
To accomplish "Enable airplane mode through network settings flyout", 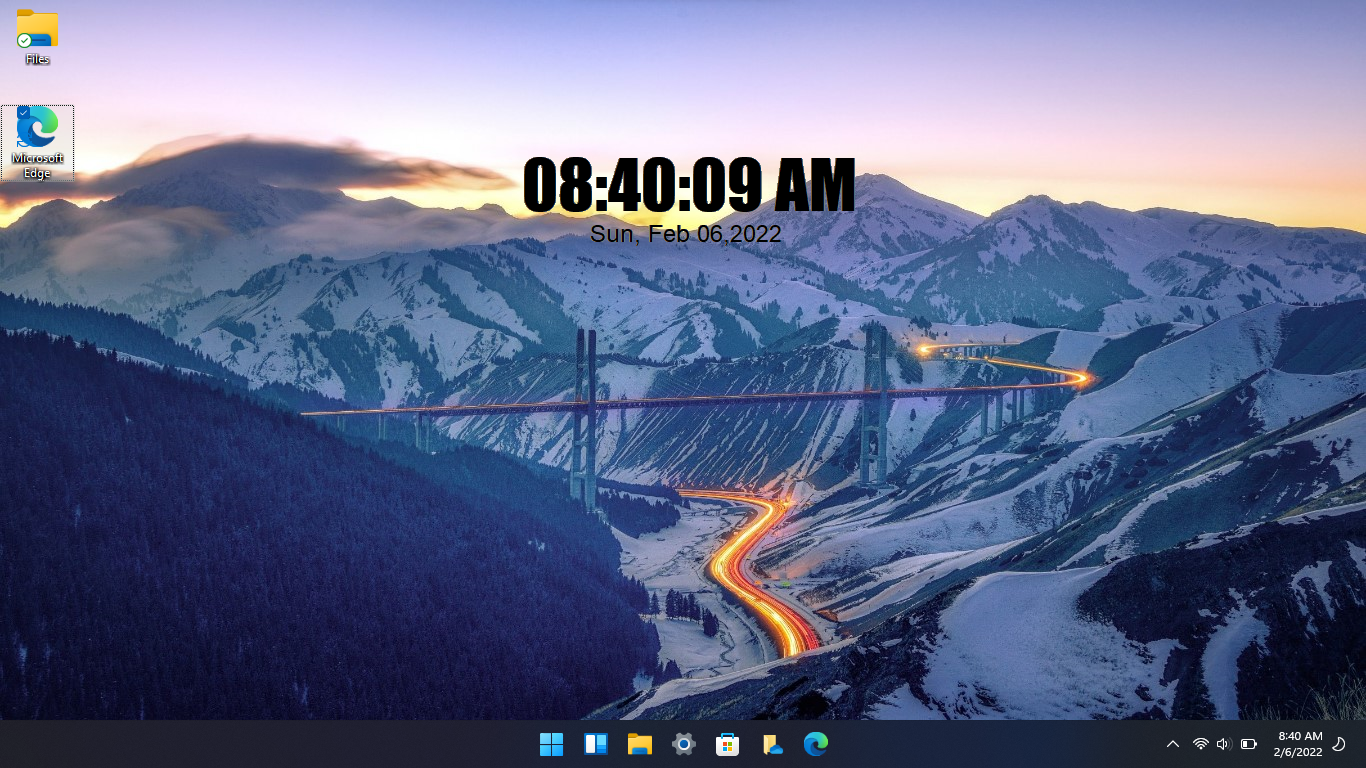I will [1198, 744].
